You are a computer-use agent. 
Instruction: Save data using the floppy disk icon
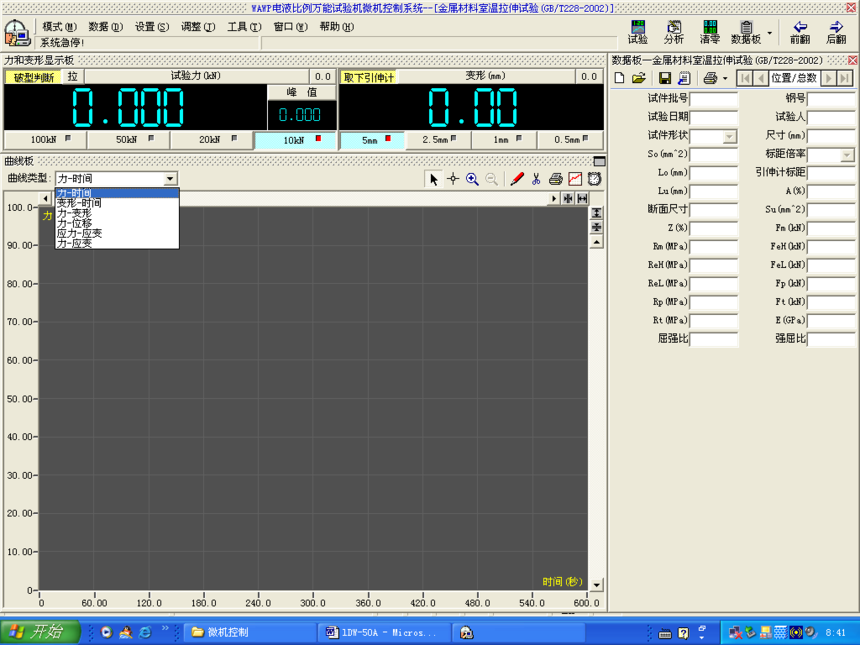click(x=665, y=78)
